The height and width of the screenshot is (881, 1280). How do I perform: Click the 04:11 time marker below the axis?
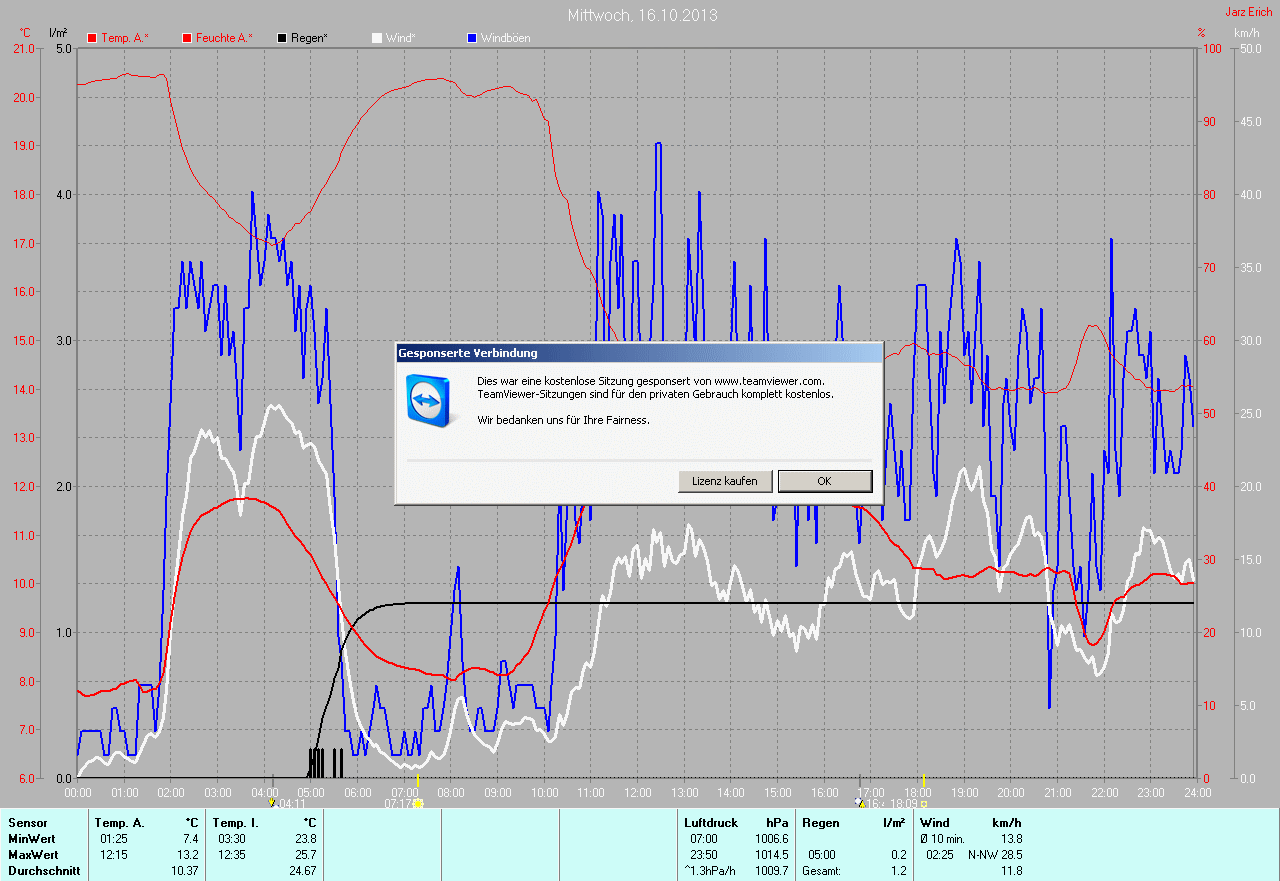point(291,803)
